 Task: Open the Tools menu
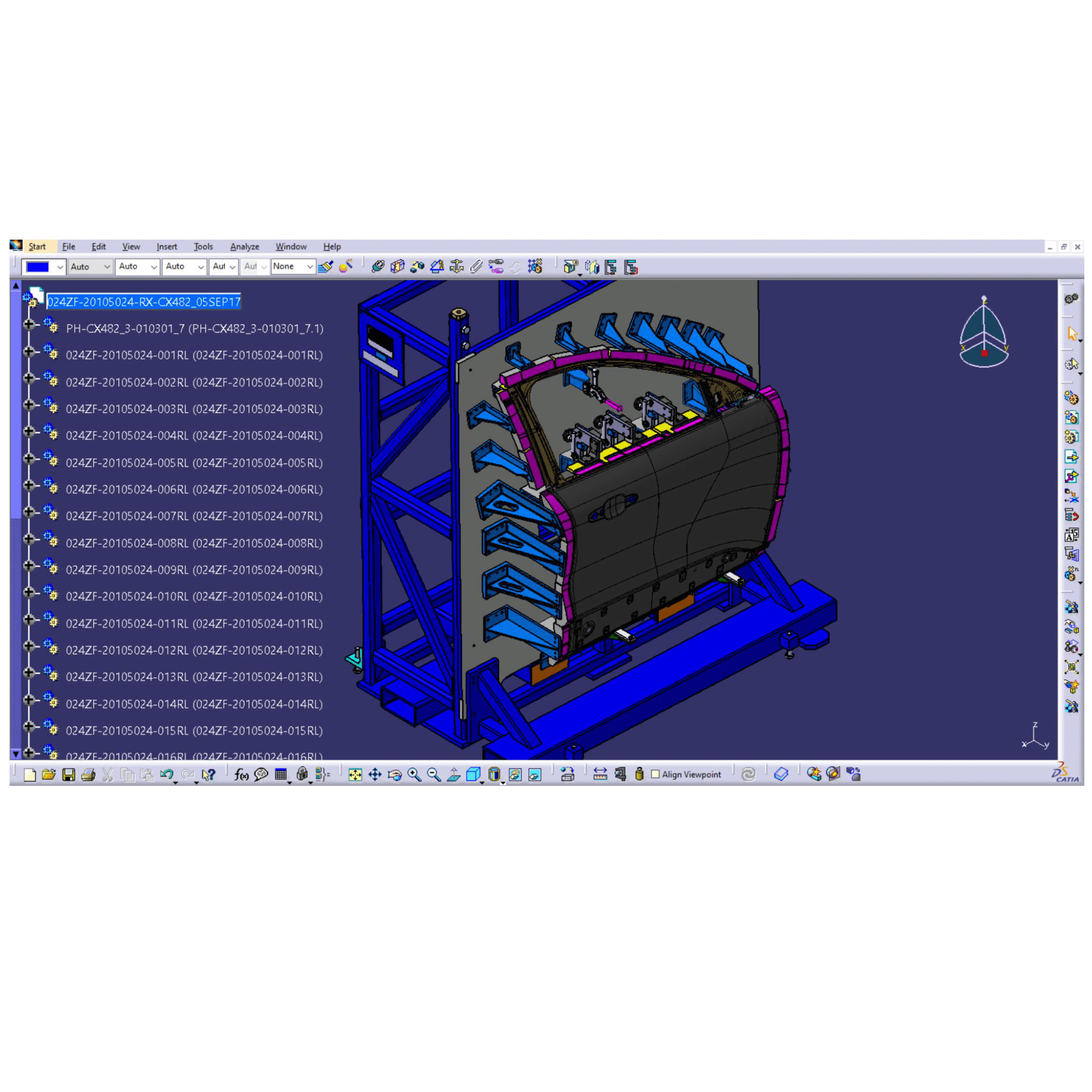[204, 247]
